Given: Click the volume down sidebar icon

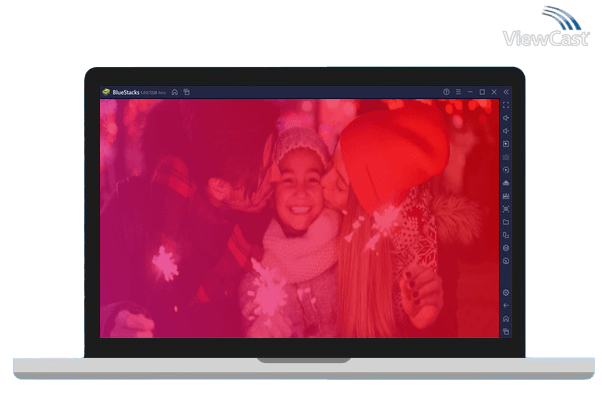Looking at the screenshot, I should pos(506,131).
